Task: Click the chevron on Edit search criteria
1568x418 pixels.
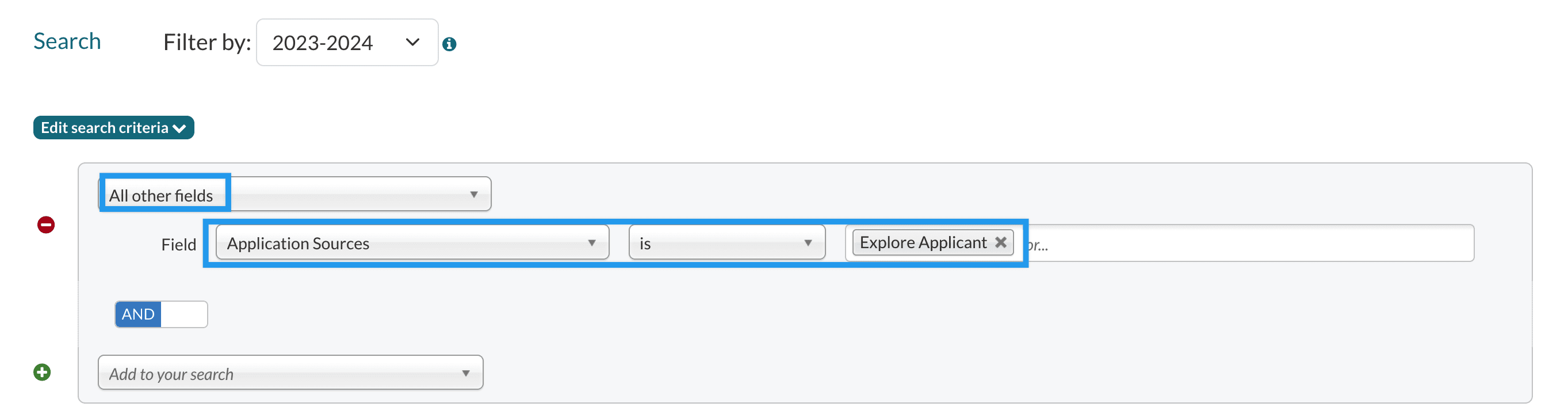Action: point(179,128)
